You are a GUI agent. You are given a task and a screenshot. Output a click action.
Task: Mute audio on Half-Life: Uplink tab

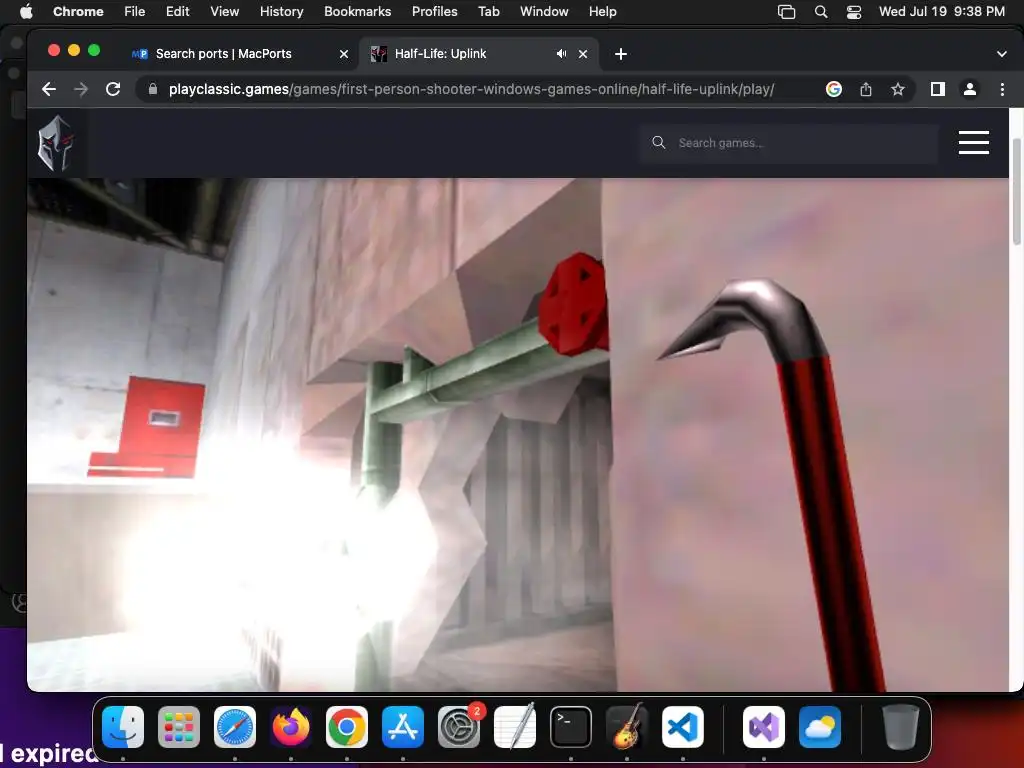(x=561, y=54)
